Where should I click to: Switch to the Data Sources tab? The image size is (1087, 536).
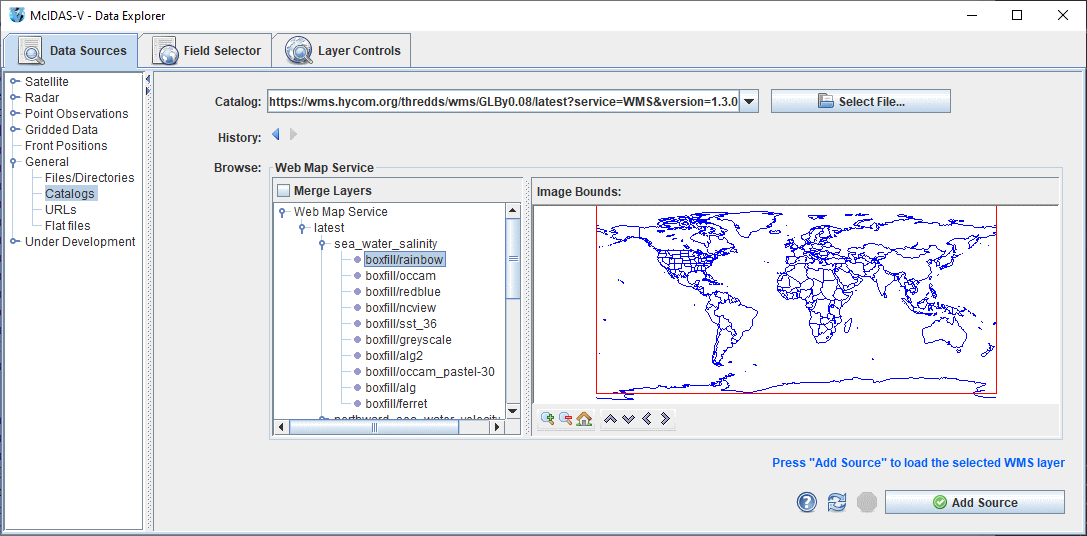[71, 51]
